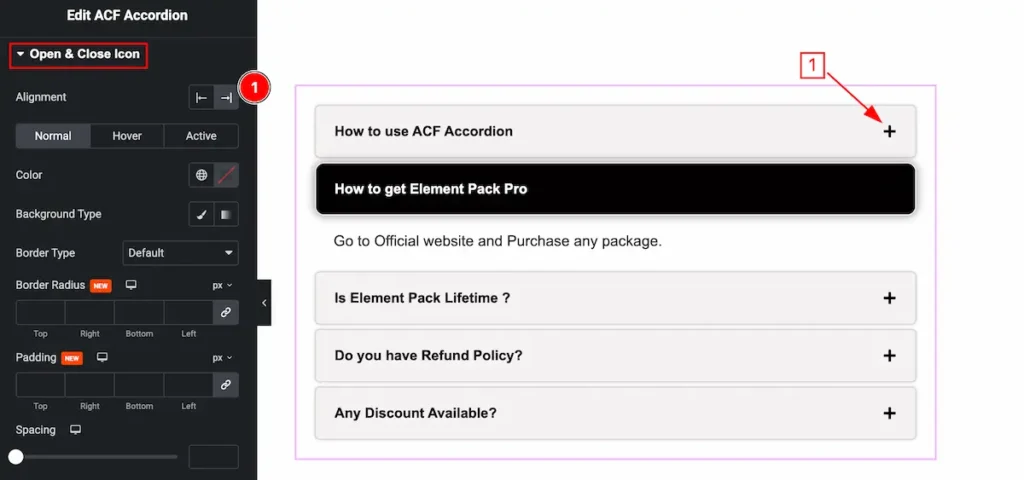The width and height of the screenshot is (1024, 480).
Task: Switch to the Active tab
Action: coord(201,136)
